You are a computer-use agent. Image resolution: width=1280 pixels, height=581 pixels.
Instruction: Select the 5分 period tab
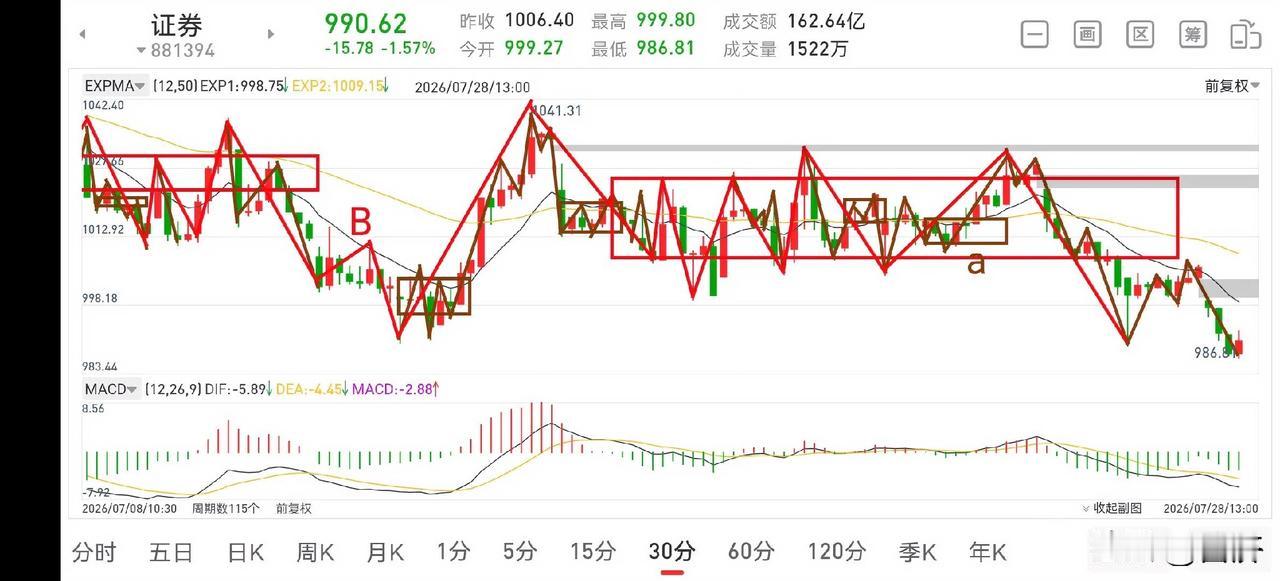[x=520, y=551]
